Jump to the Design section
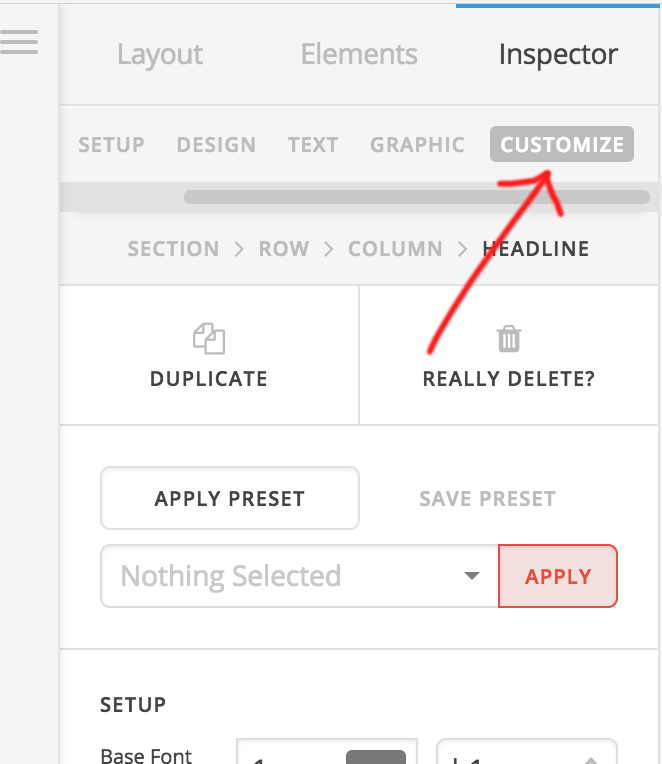 click(216, 145)
